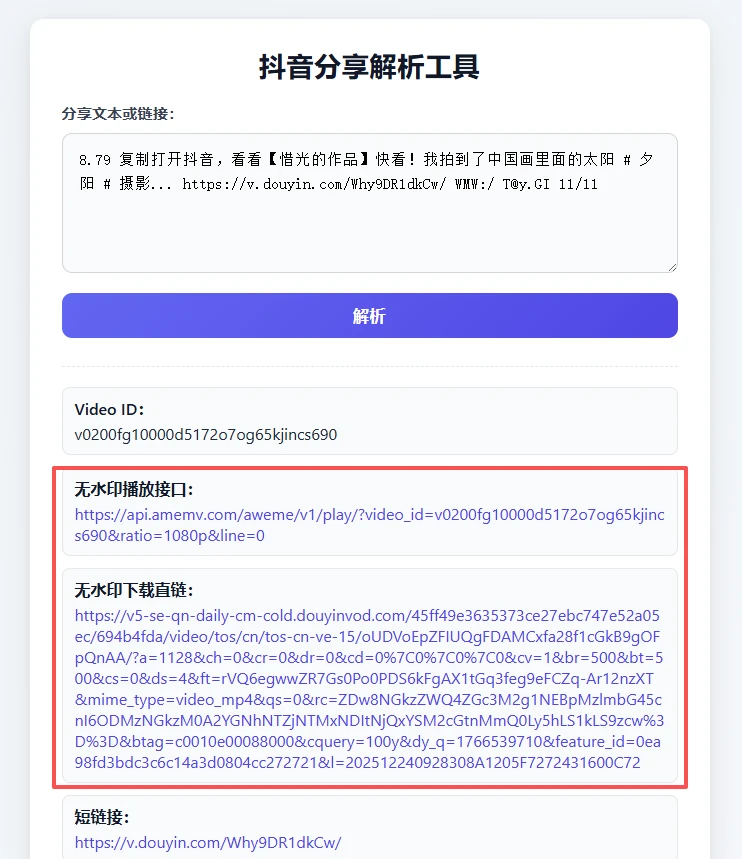
Task: Click the 解析 parse button
Action: point(369,316)
